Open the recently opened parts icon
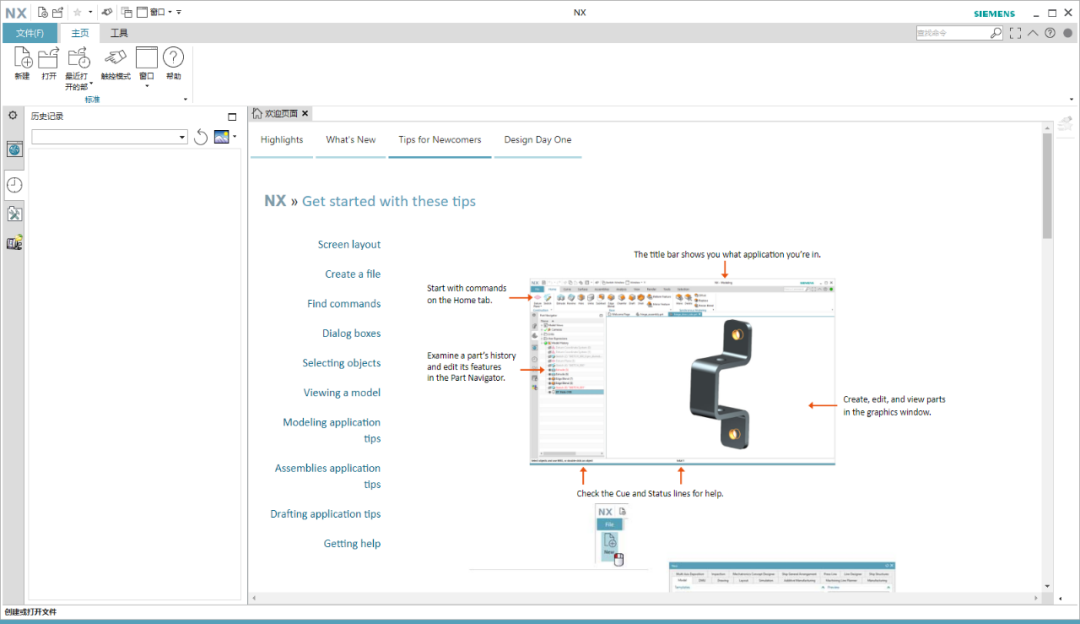Viewport: 1080px width, 624px height. [x=79, y=58]
